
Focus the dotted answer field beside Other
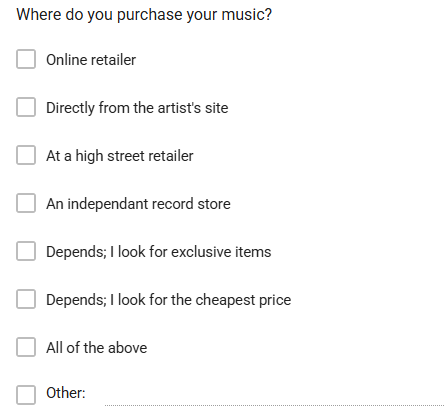274,397
